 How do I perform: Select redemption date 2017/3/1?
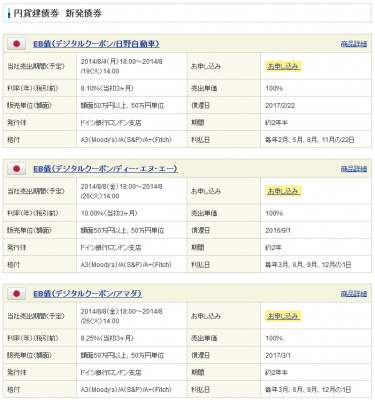pyautogui.click(x=278, y=355)
